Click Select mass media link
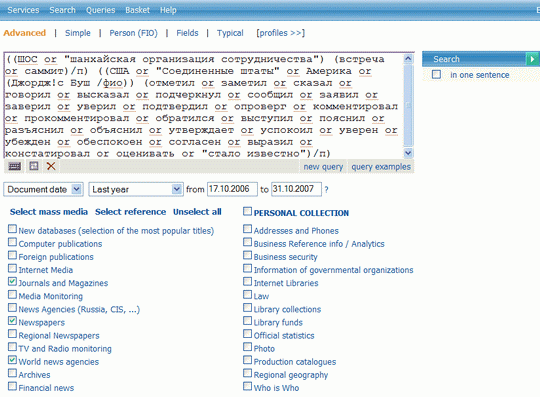540x397 pixels. click(x=49, y=212)
